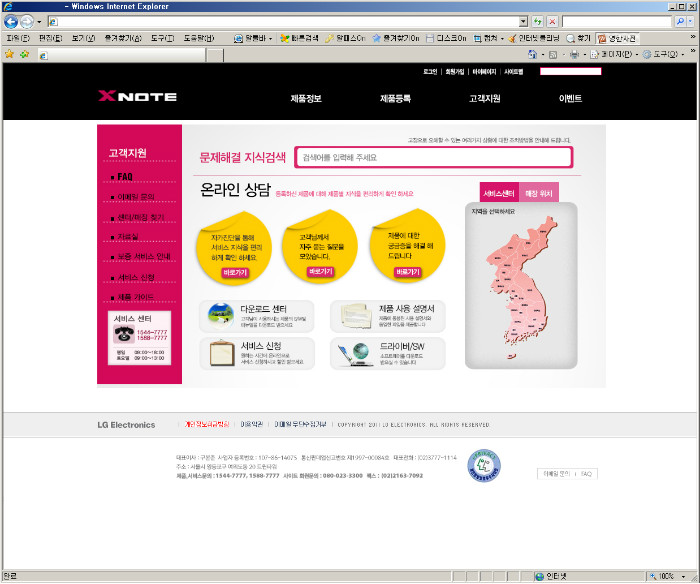Click the Feeds icon in command bar

tap(553, 54)
